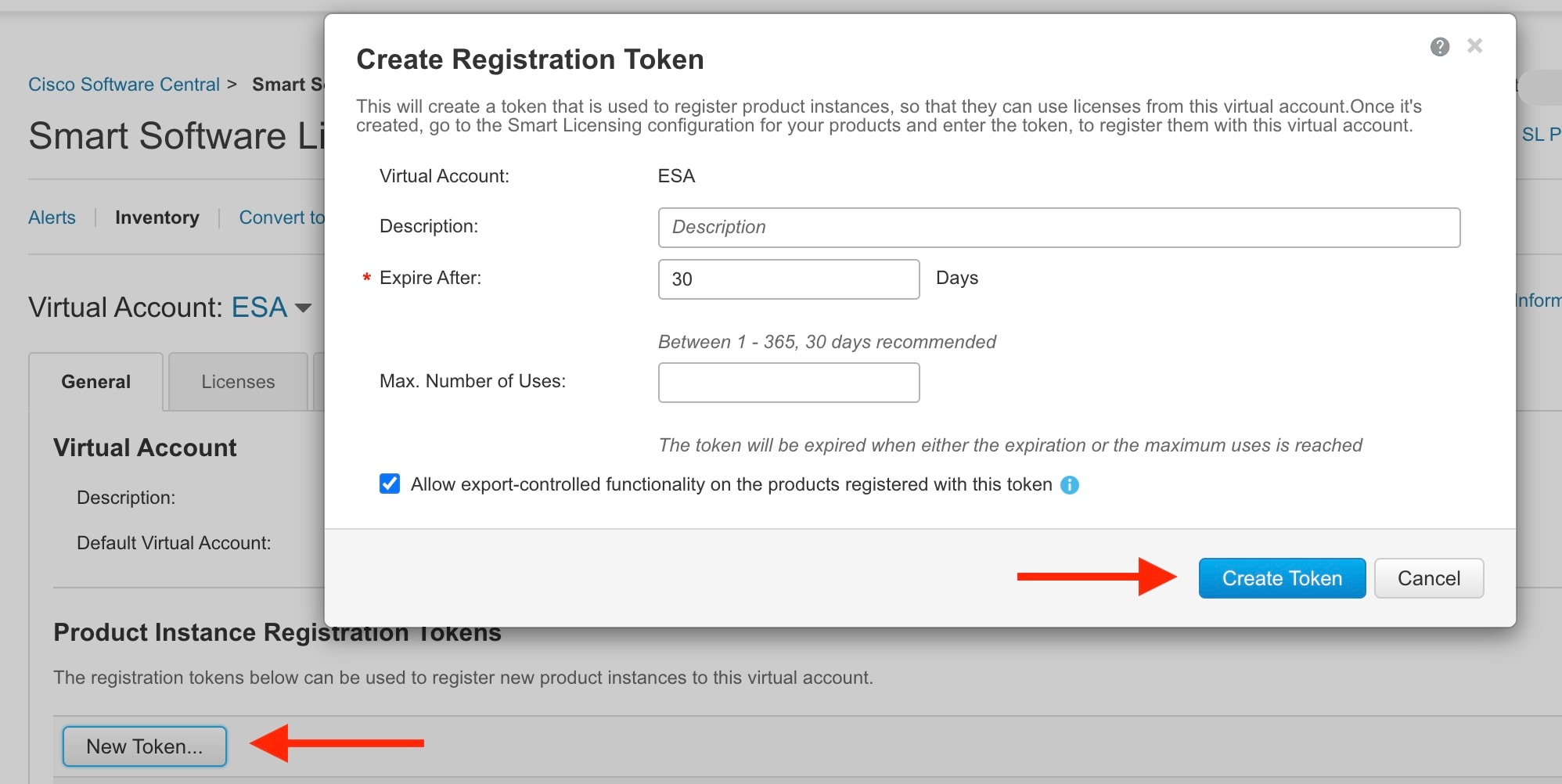Click the Expire After days field
The height and width of the screenshot is (784, 1562).
pyautogui.click(x=788, y=279)
